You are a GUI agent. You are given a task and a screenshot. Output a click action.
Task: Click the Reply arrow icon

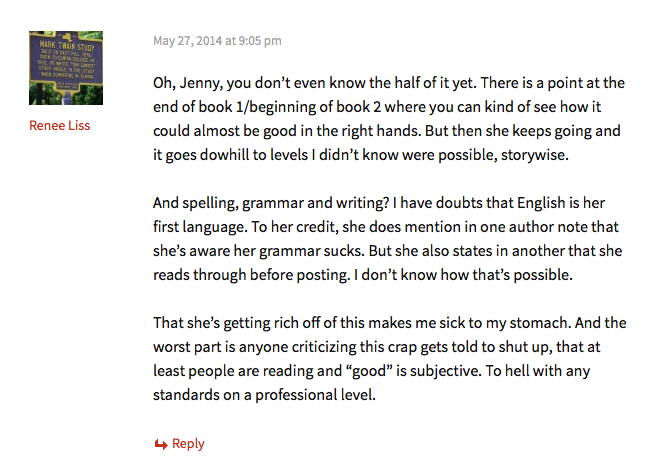pyautogui.click(x=160, y=444)
